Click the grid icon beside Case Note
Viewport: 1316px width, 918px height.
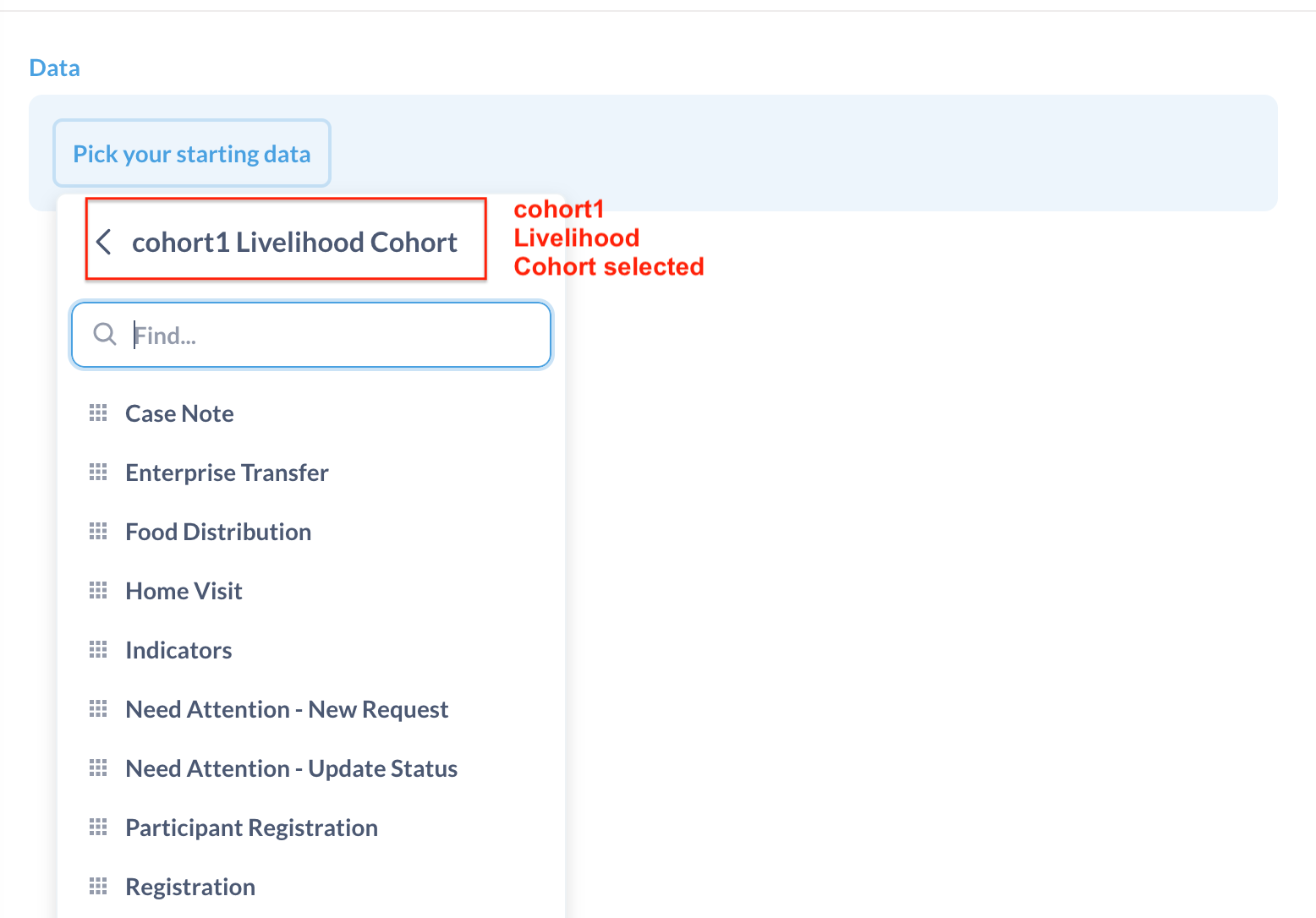click(98, 413)
